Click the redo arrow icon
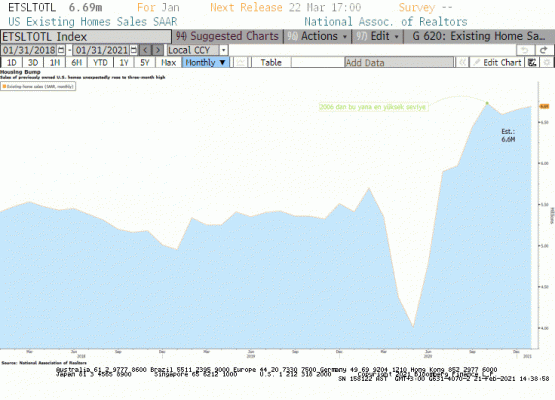 [x=544, y=50]
